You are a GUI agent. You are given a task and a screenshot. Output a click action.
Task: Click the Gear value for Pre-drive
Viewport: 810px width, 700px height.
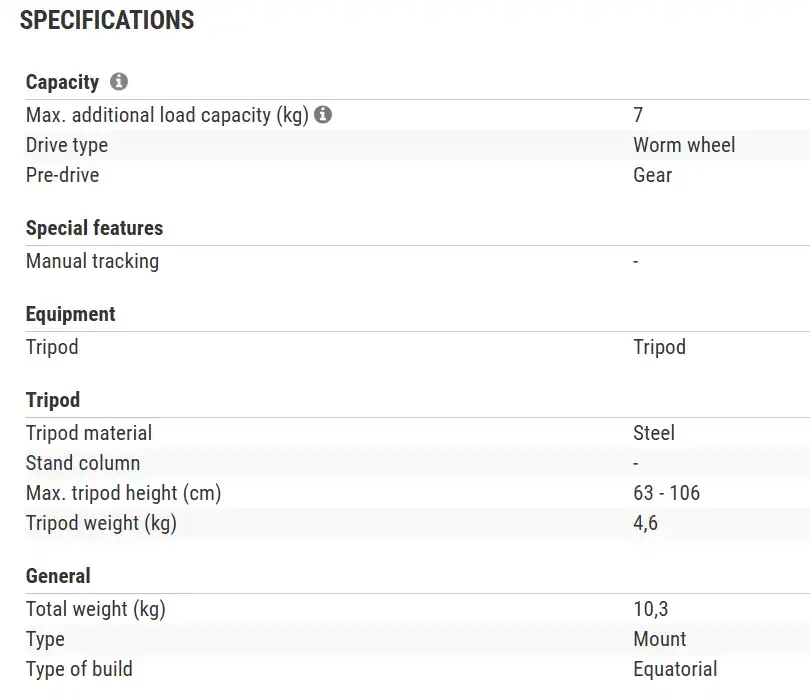pyautogui.click(x=652, y=175)
